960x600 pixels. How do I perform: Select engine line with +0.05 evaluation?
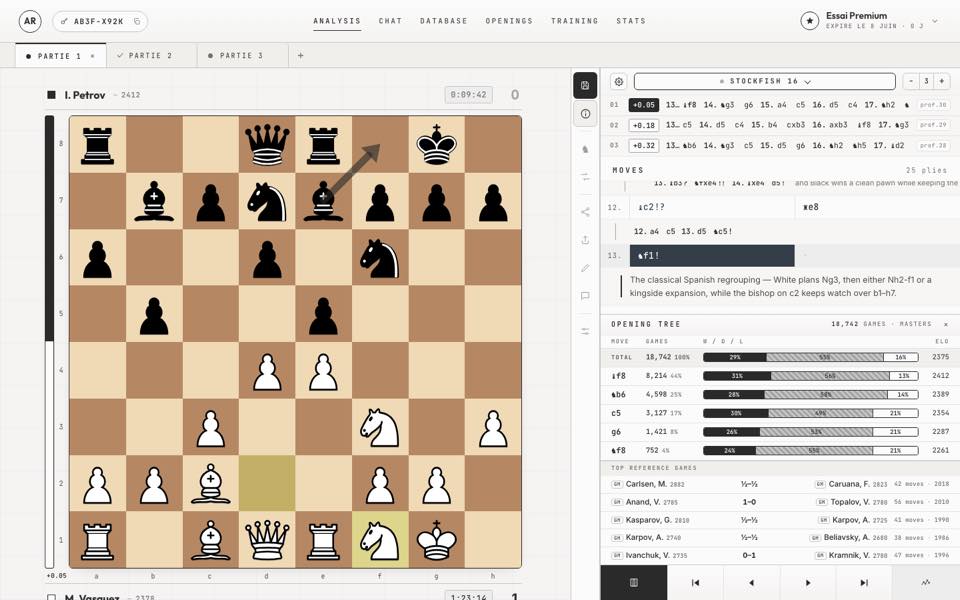[x=781, y=105]
